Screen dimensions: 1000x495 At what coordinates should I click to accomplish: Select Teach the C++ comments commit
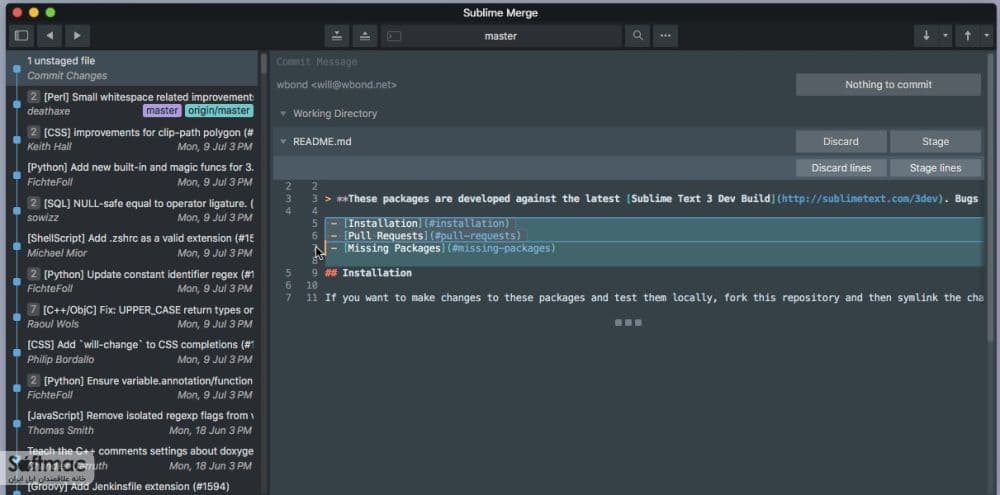pyautogui.click(x=132, y=458)
